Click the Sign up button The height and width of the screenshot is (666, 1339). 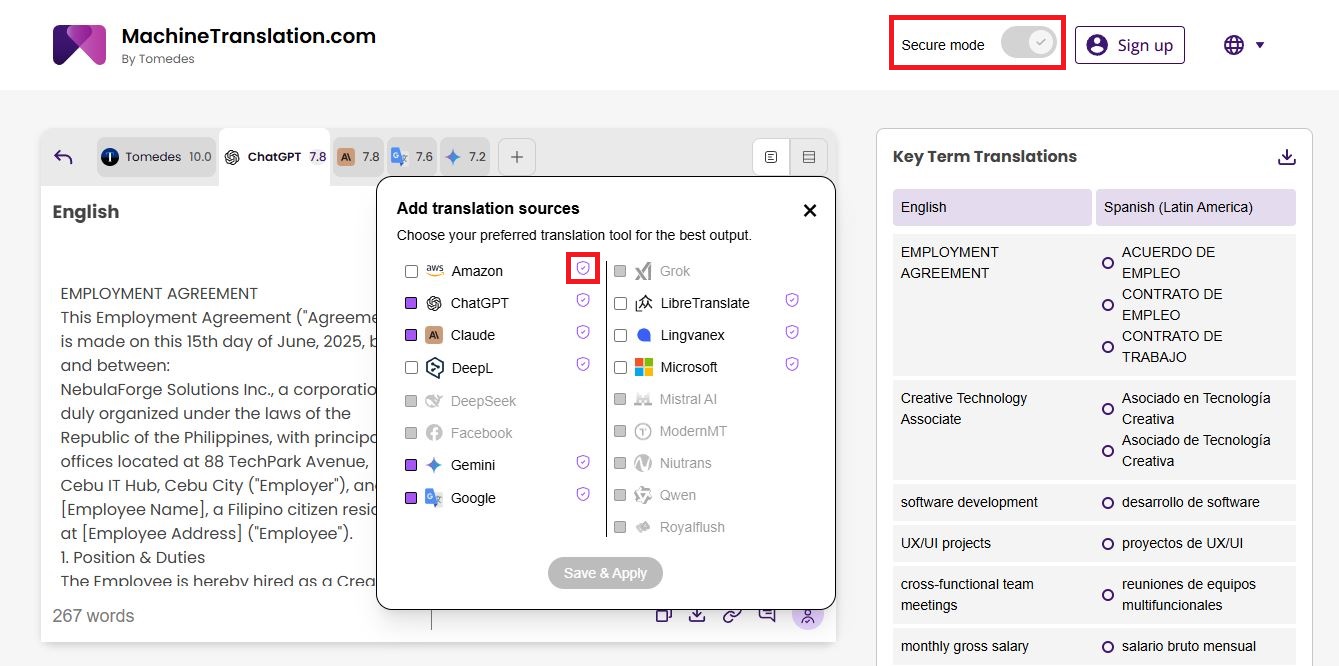(x=1129, y=45)
